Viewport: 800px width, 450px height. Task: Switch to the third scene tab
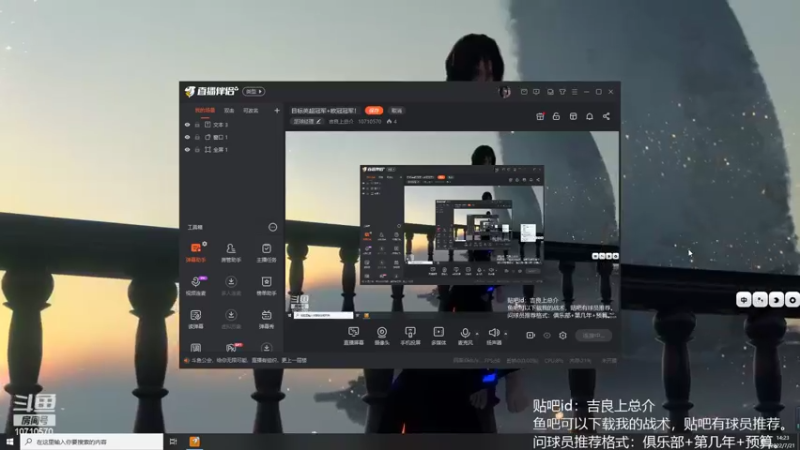(x=251, y=110)
